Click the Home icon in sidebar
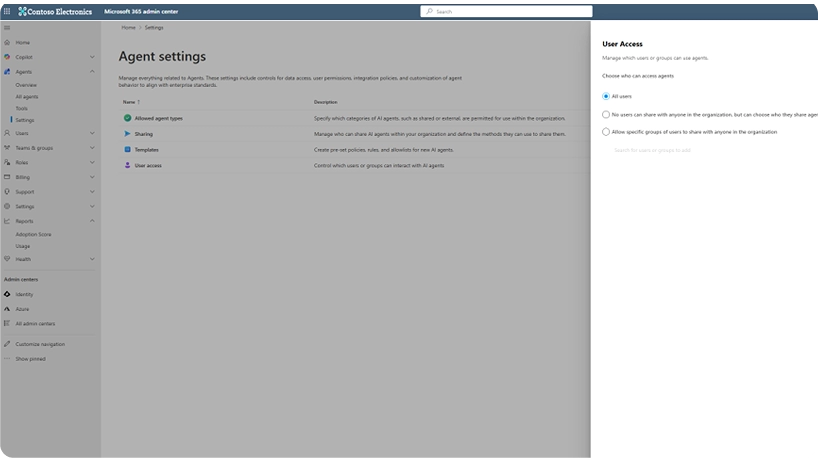The height and width of the screenshot is (458, 818). [x=7, y=42]
